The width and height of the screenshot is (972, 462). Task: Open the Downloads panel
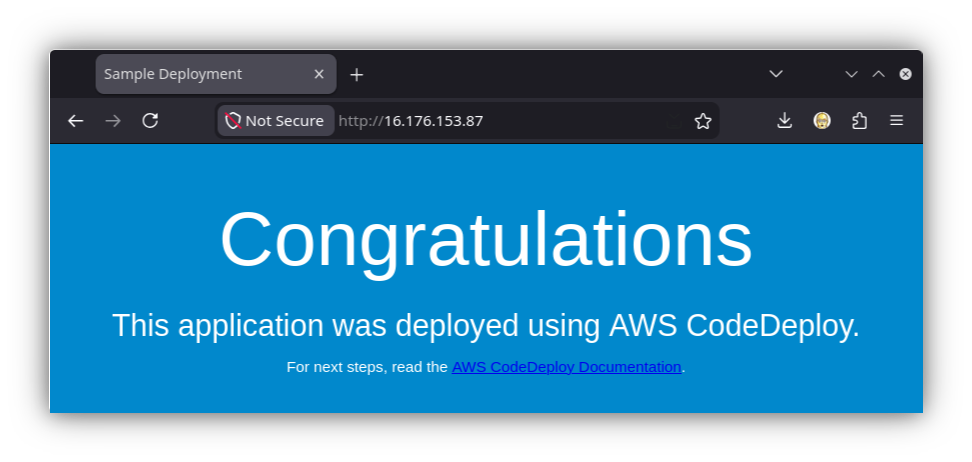click(785, 121)
